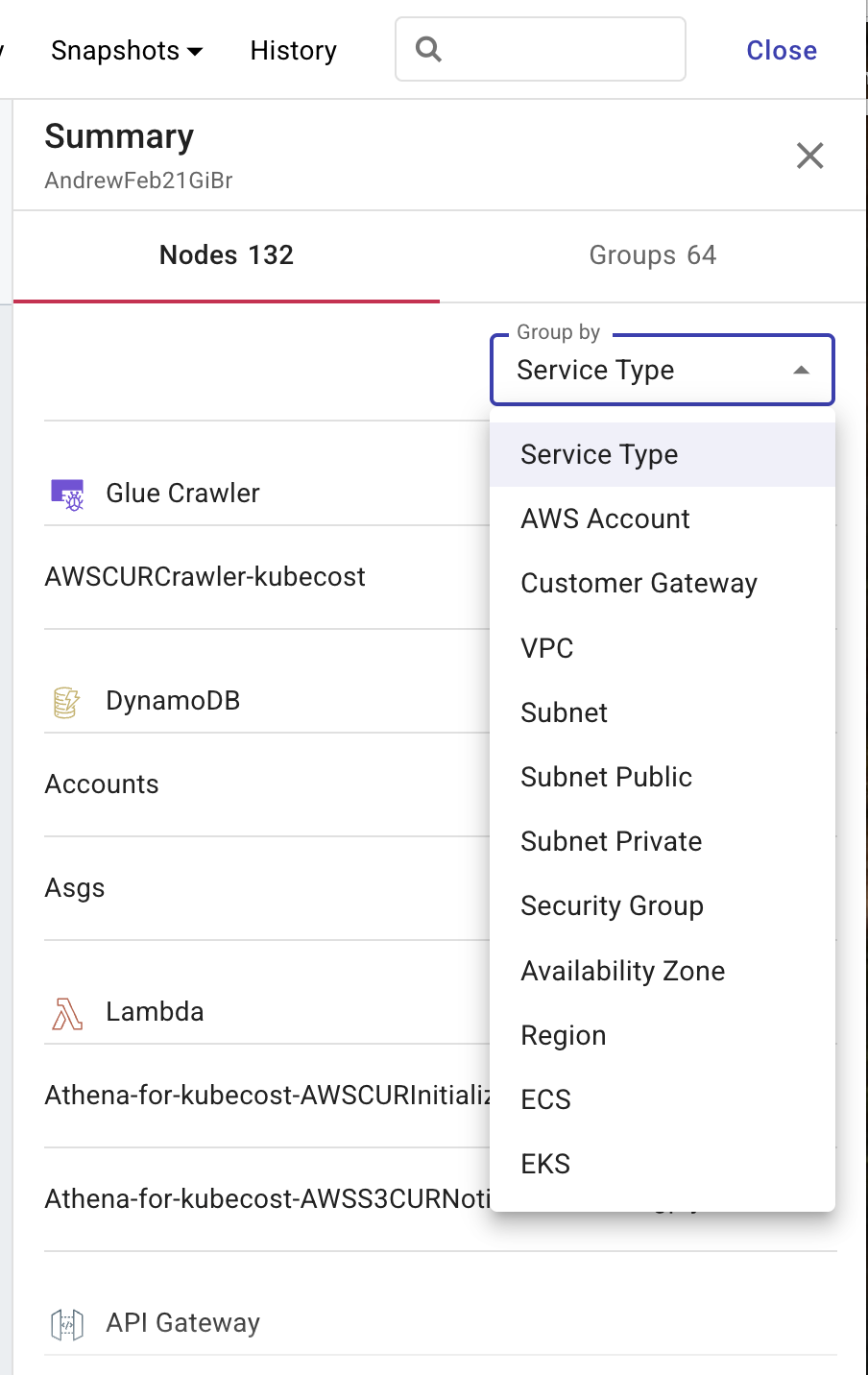The width and height of the screenshot is (868, 1375).
Task: Click the magnifying glass search icon
Action: point(428,49)
